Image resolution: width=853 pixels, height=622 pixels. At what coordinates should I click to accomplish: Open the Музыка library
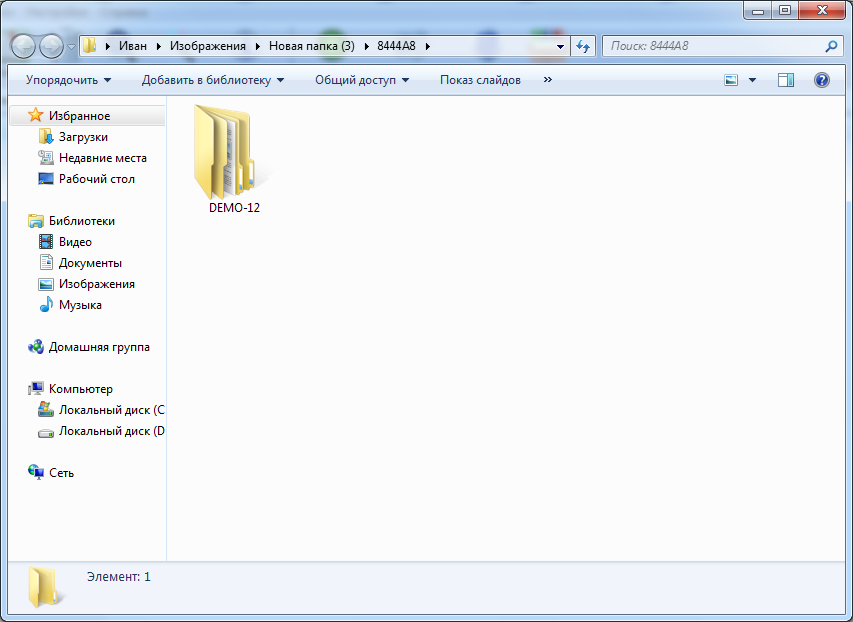[80, 305]
